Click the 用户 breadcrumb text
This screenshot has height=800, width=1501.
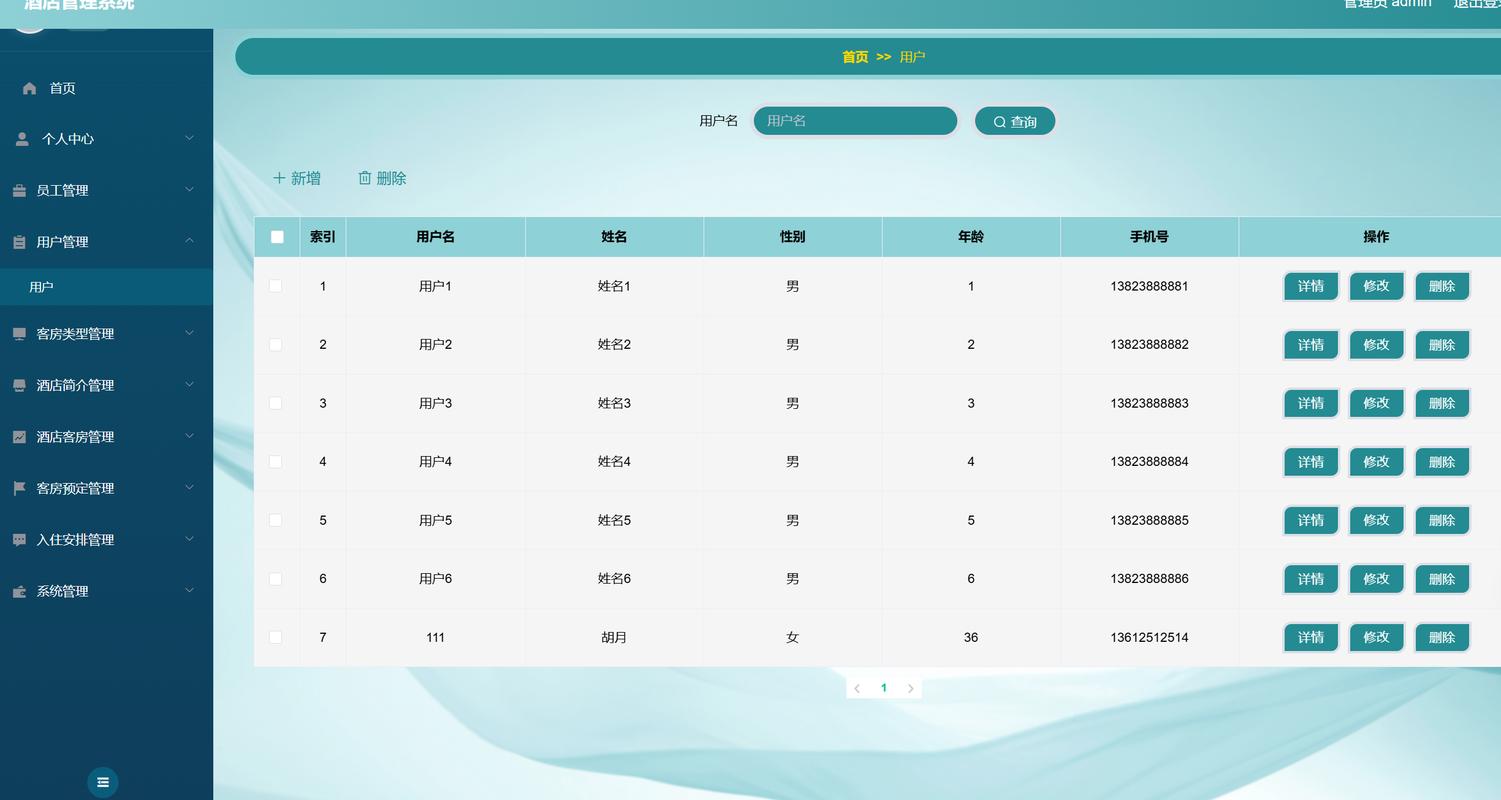click(x=912, y=57)
